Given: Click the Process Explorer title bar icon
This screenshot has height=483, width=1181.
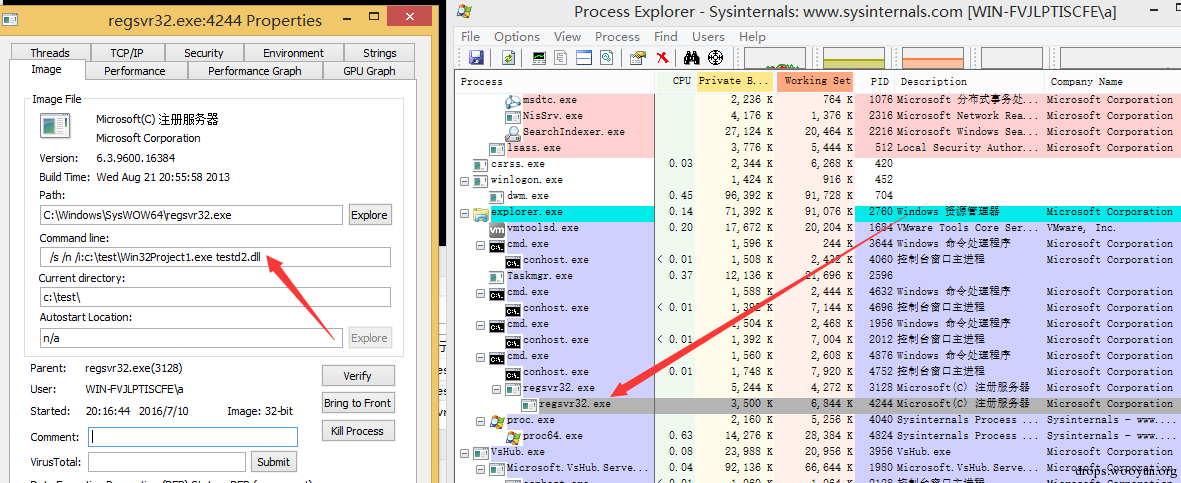Looking at the screenshot, I should click(x=465, y=11).
